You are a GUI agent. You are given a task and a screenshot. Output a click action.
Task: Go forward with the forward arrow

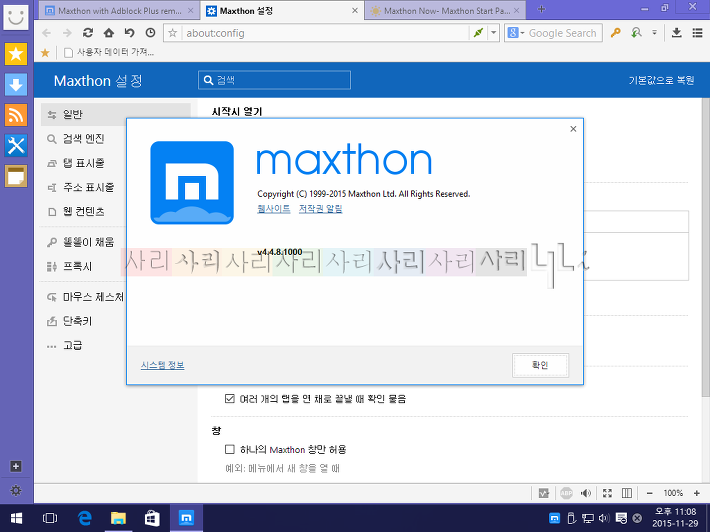coord(67,33)
